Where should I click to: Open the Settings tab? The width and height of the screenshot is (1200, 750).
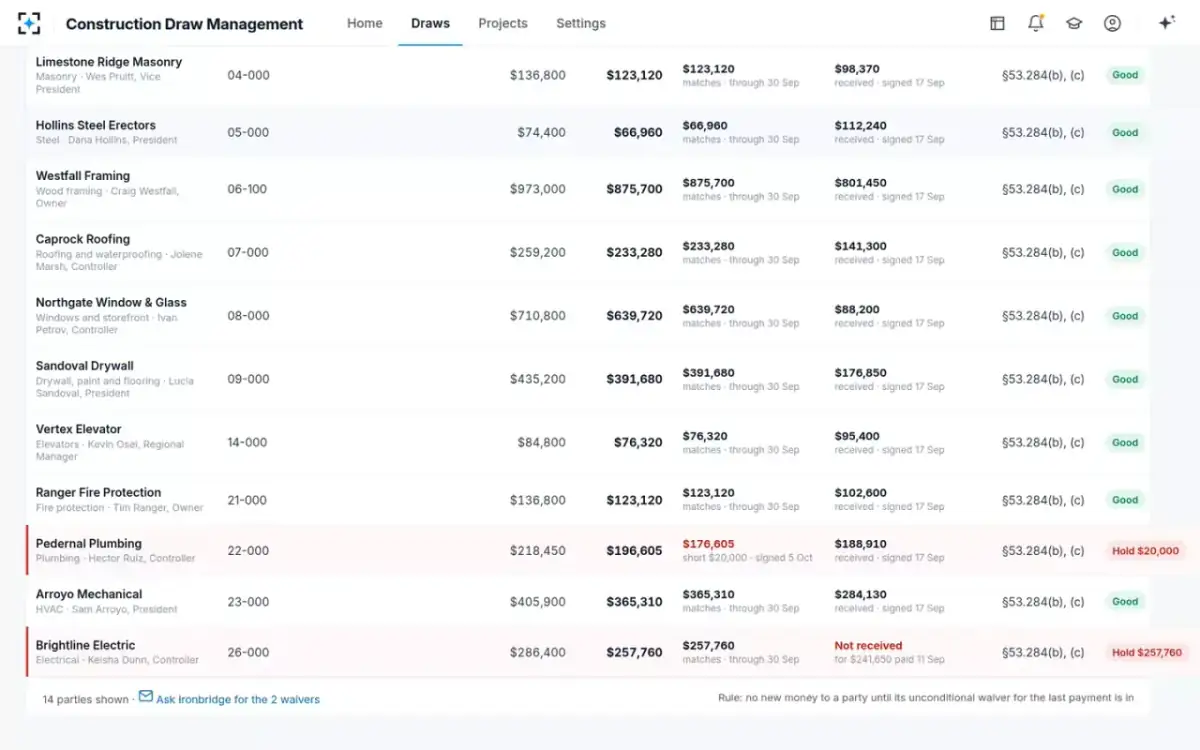(x=581, y=23)
